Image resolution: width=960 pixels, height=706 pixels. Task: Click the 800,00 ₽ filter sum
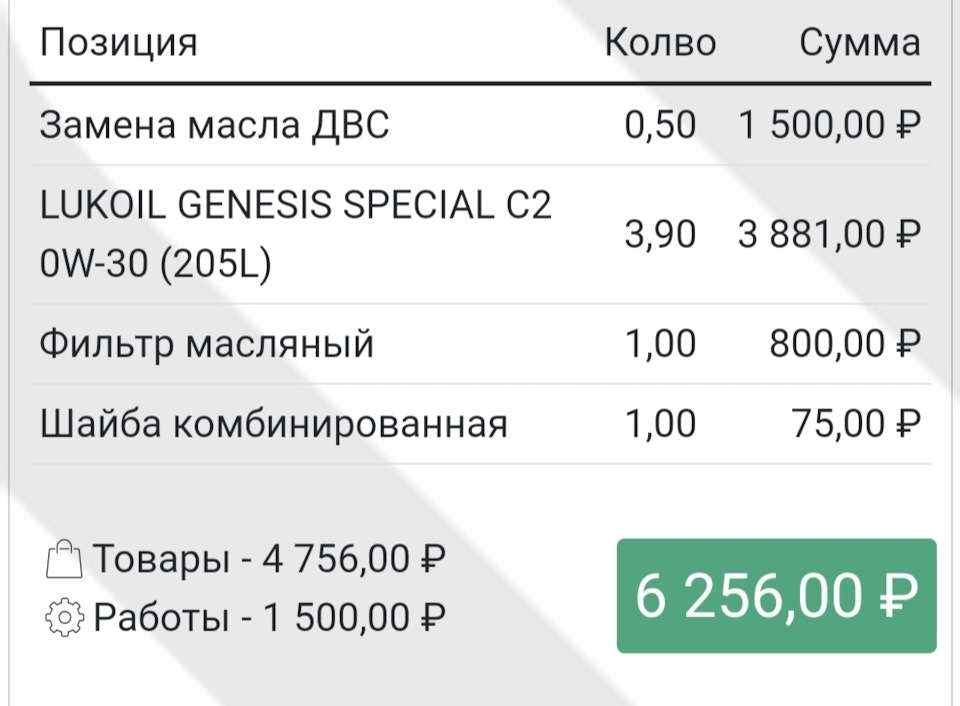pos(845,344)
